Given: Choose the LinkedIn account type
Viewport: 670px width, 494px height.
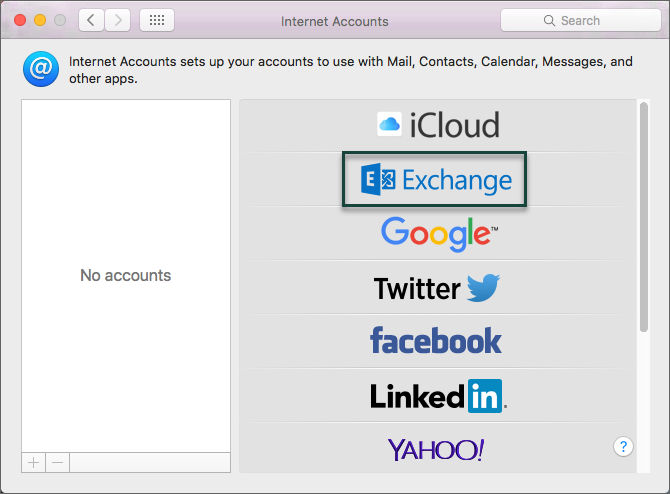Looking at the screenshot, I should click(437, 396).
